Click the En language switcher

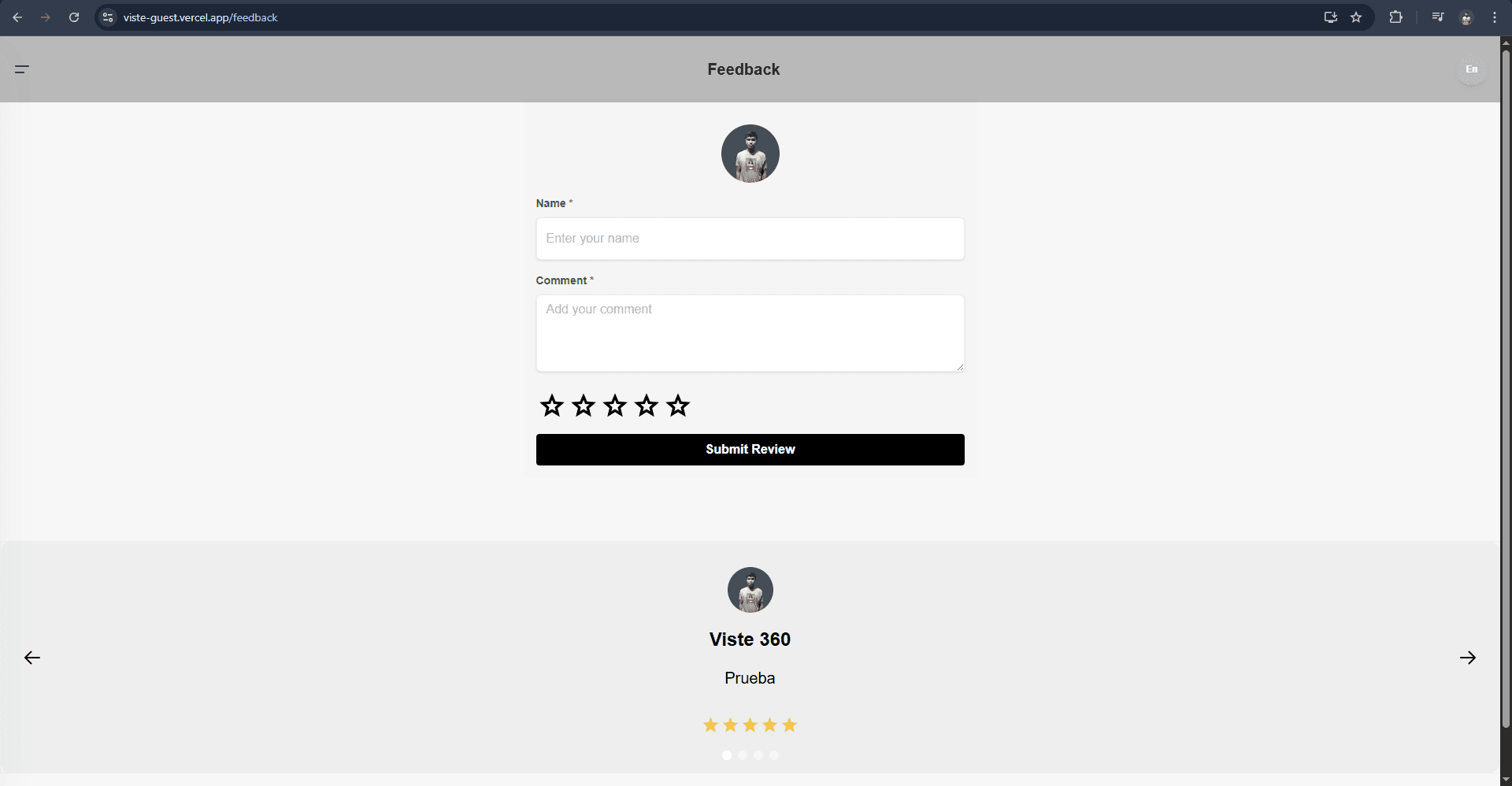coord(1471,69)
